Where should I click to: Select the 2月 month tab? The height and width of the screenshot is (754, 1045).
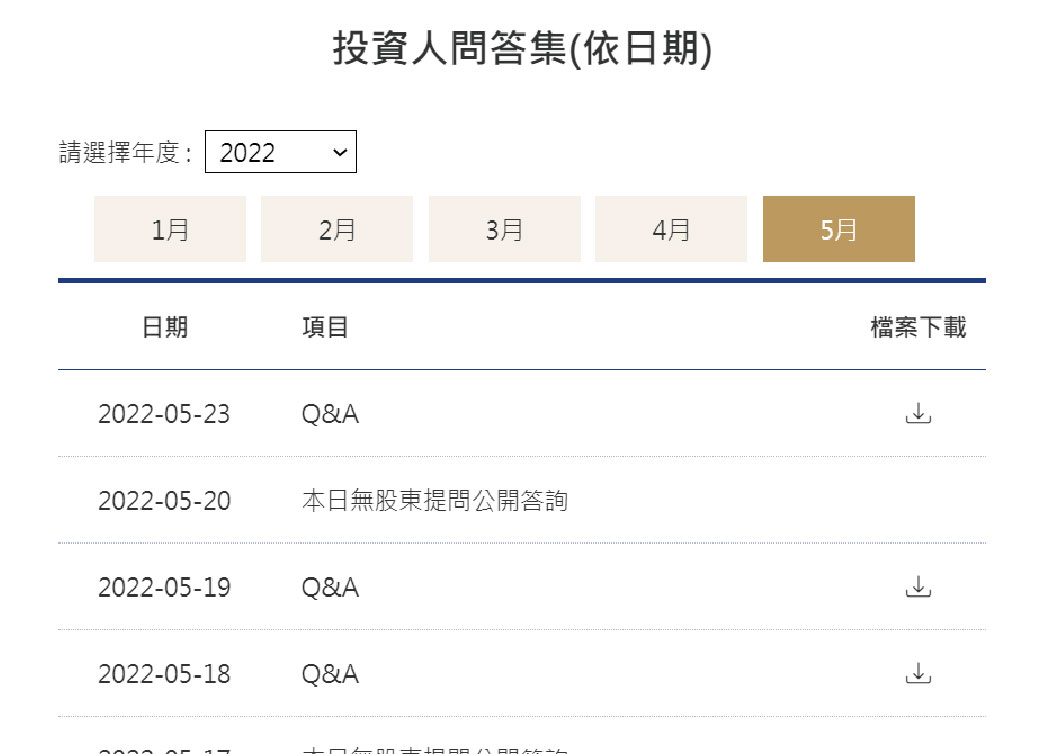tap(336, 228)
